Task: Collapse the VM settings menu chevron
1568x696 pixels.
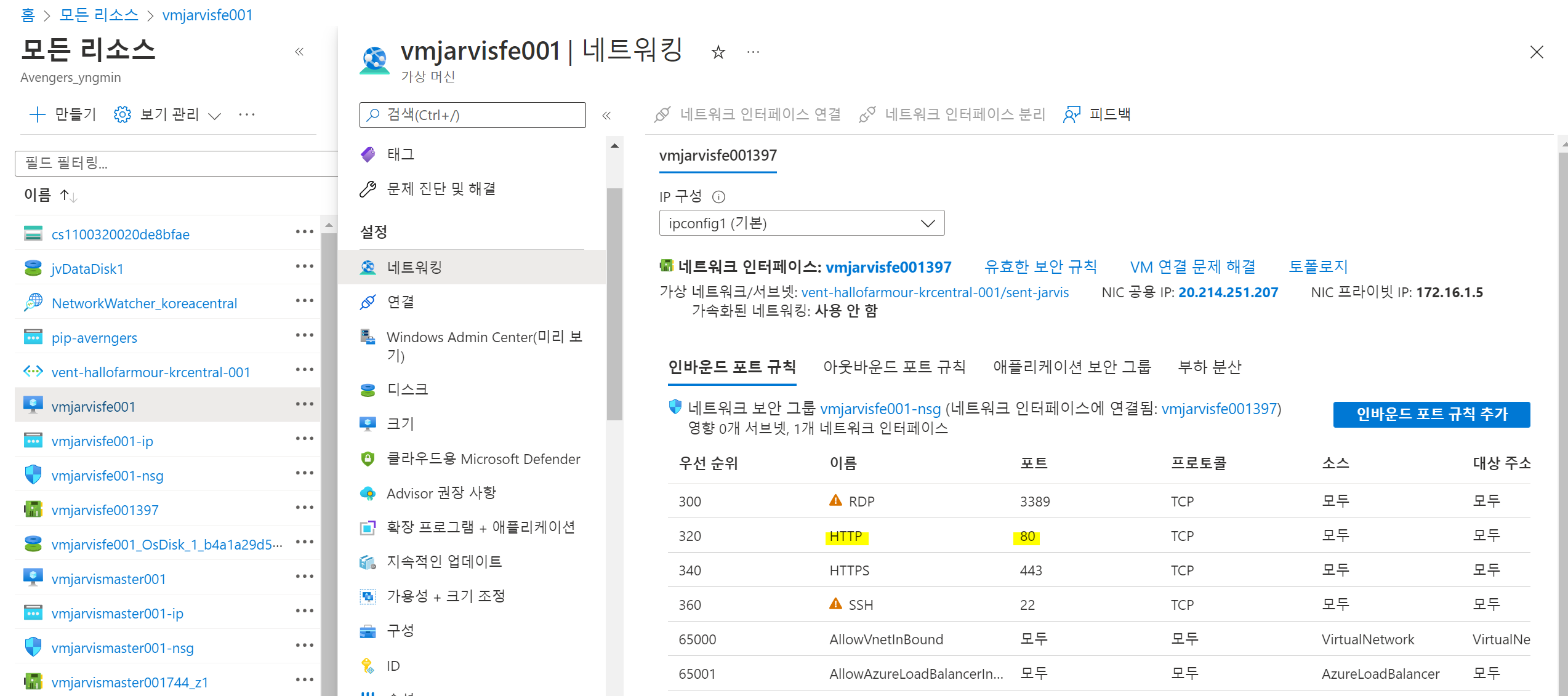Action: 606,116
